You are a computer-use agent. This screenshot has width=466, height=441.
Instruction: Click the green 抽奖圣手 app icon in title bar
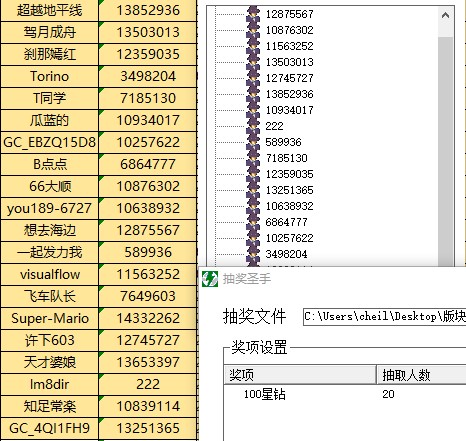click(x=210, y=279)
